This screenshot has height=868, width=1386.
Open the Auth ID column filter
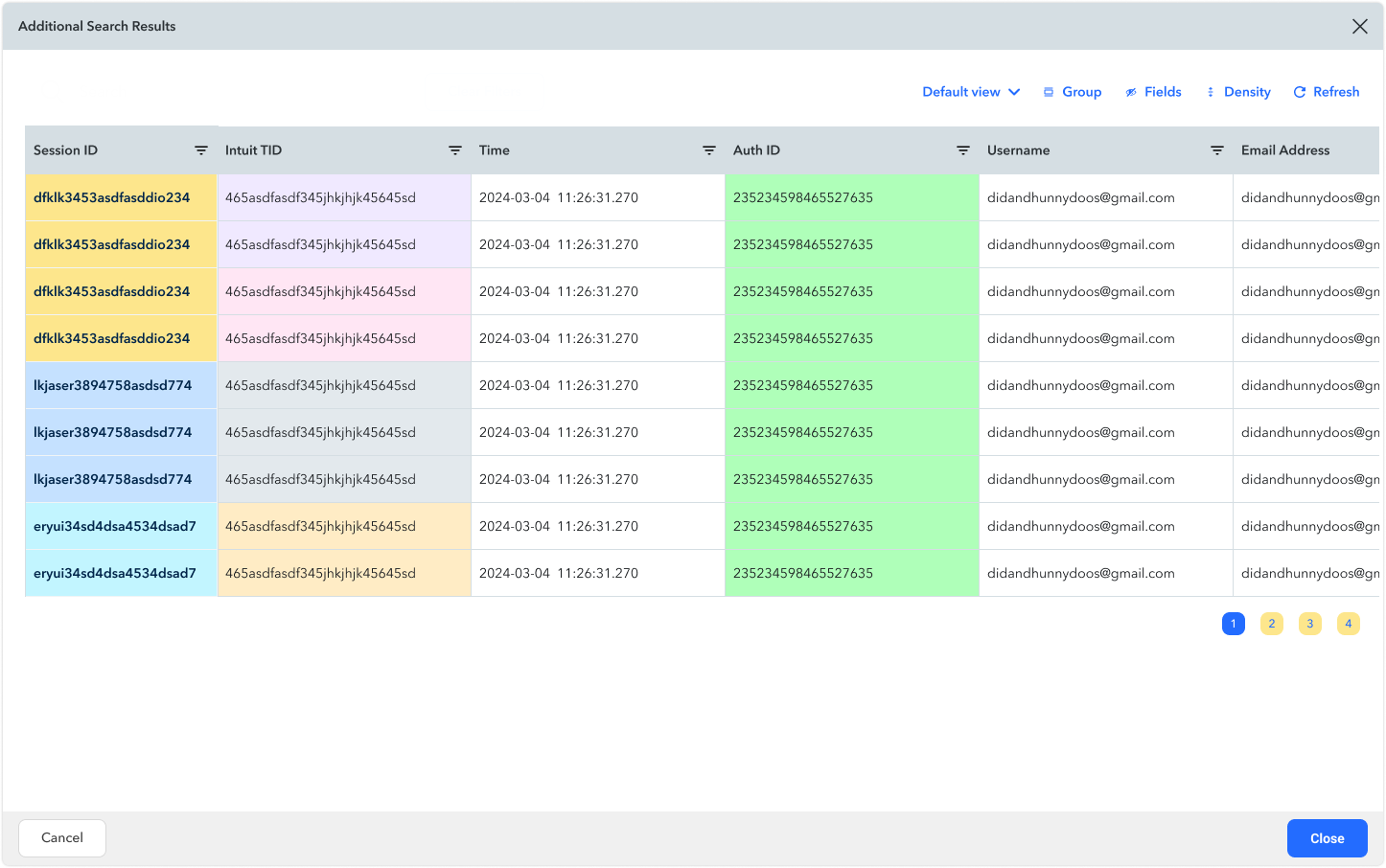(x=963, y=150)
